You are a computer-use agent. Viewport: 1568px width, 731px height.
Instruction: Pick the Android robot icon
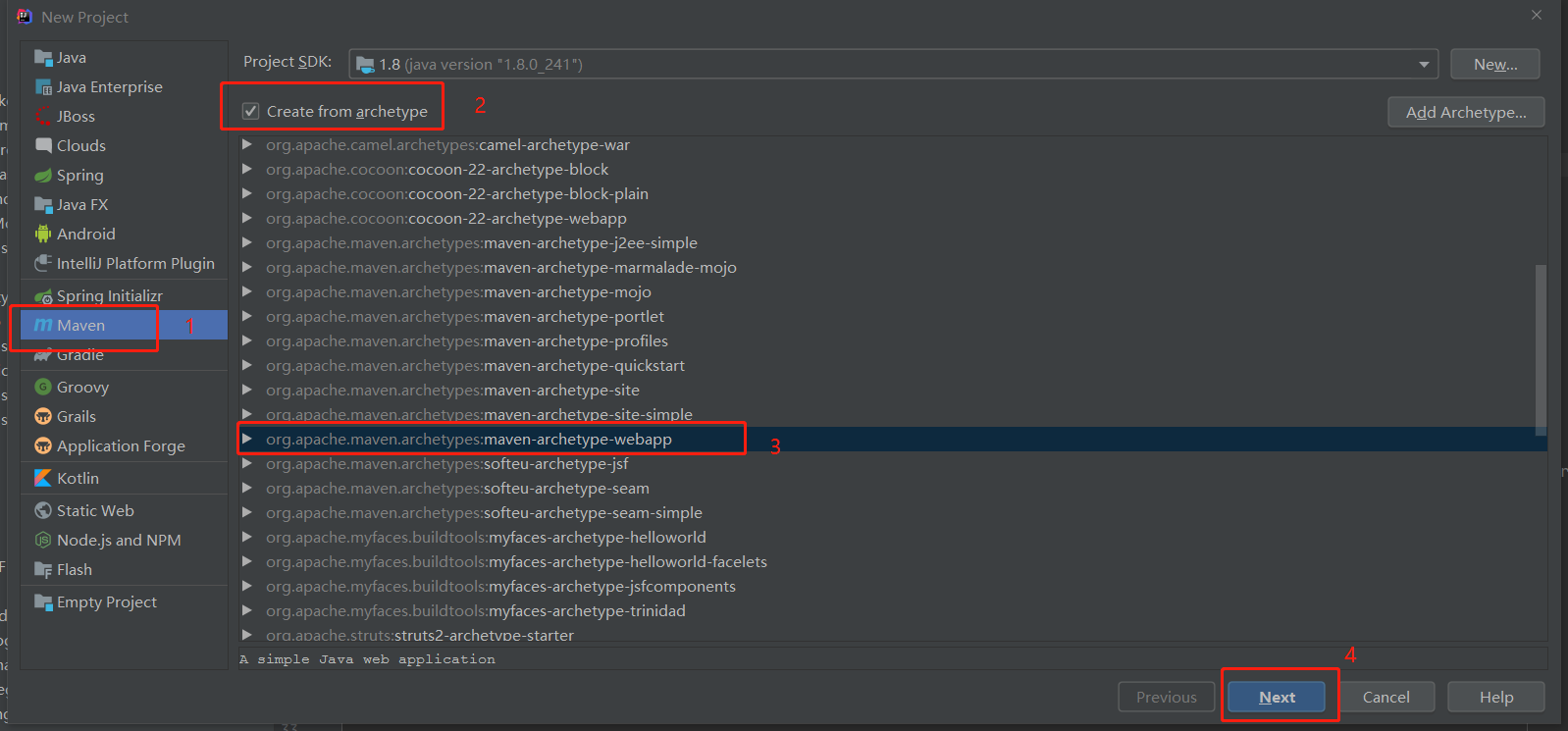pyautogui.click(x=43, y=235)
